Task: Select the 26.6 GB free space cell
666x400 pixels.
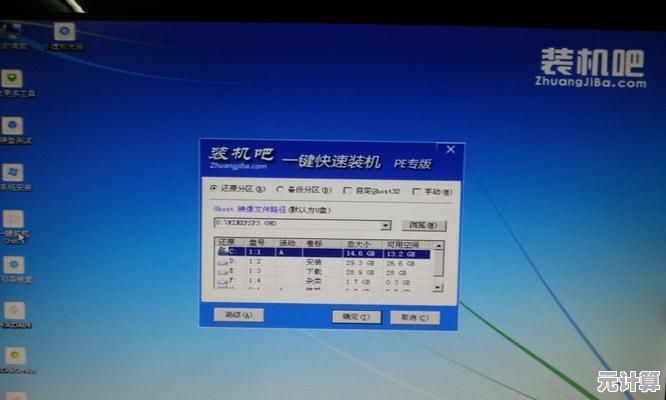Action: coord(400,264)
